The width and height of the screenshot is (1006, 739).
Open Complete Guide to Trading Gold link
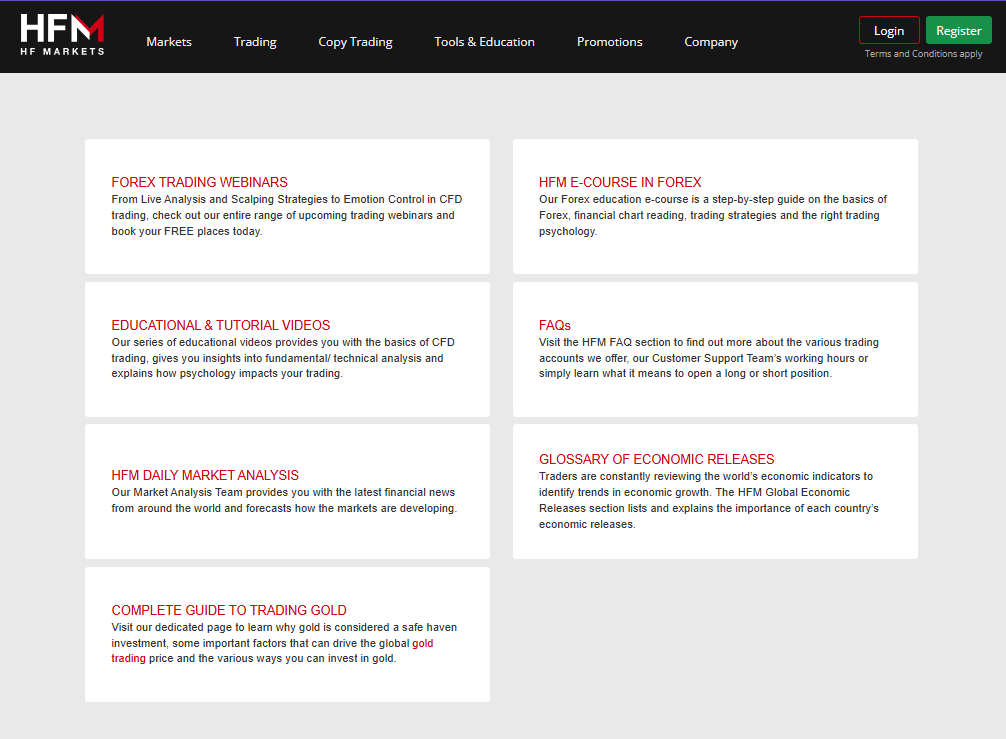229,610
